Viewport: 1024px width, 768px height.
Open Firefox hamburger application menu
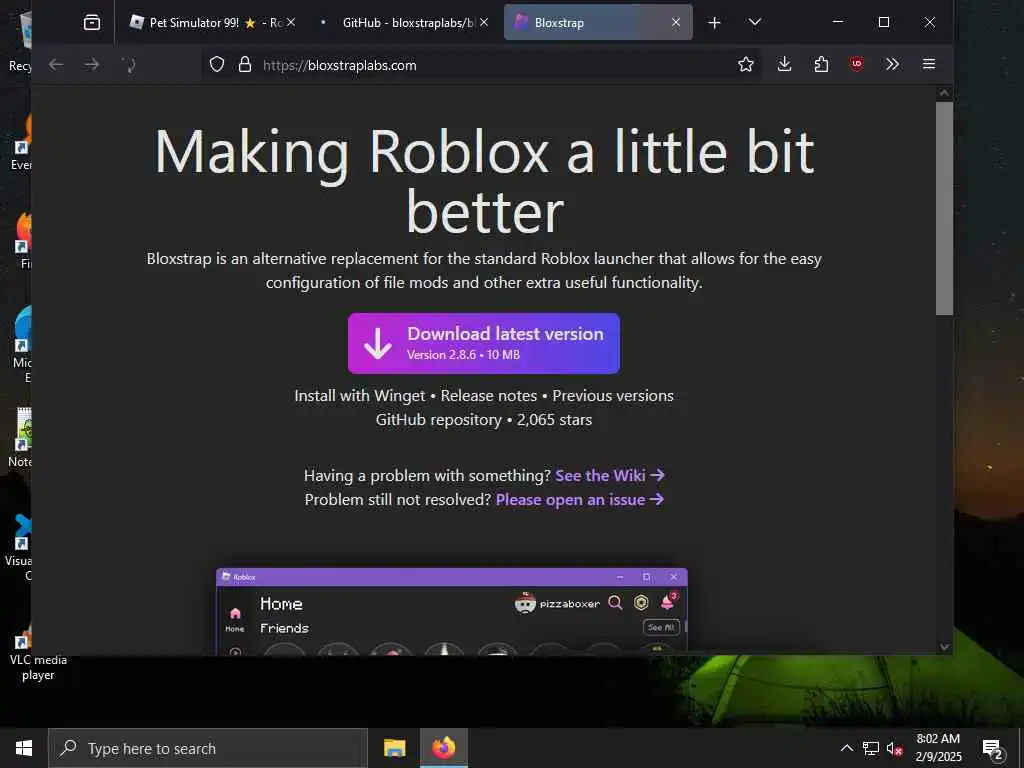929,64
